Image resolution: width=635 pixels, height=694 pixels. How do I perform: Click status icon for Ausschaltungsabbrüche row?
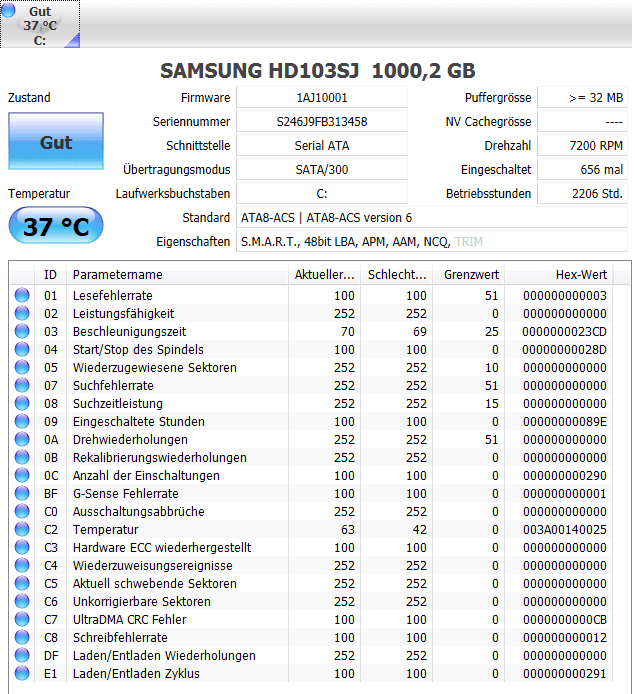tap(22, 511)
